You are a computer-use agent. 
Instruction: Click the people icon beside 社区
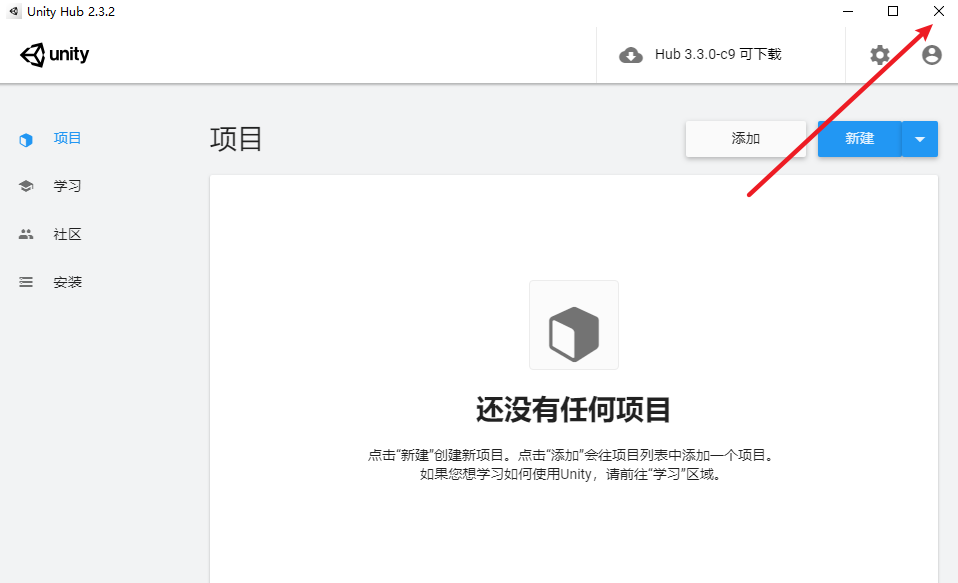click(26, 235)
